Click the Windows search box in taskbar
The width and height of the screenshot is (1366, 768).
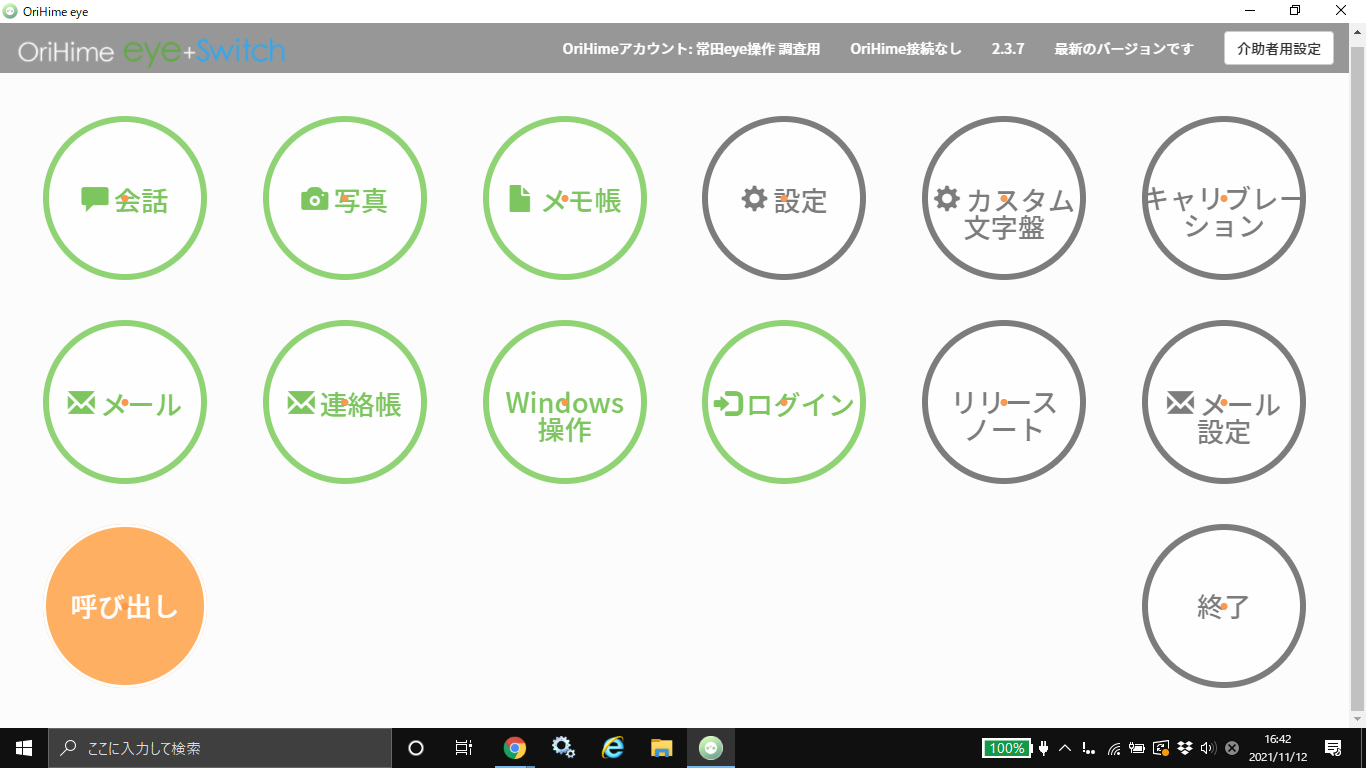click(220, 748)
